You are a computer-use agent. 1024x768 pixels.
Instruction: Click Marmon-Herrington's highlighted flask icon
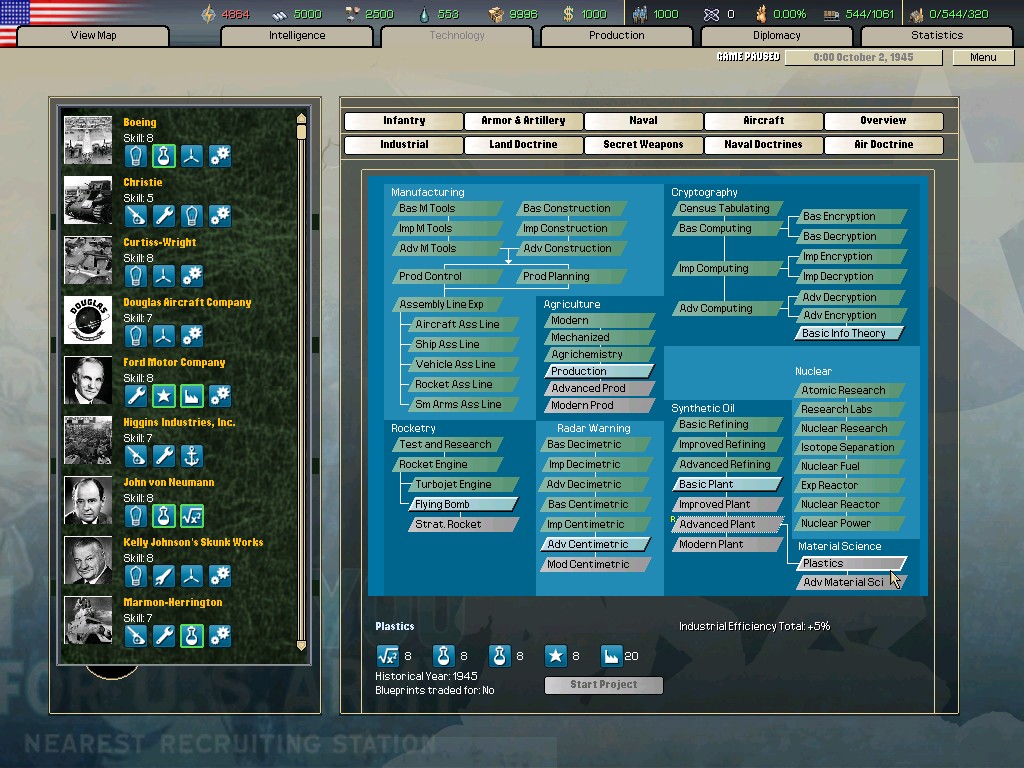[x=191, y=636]
